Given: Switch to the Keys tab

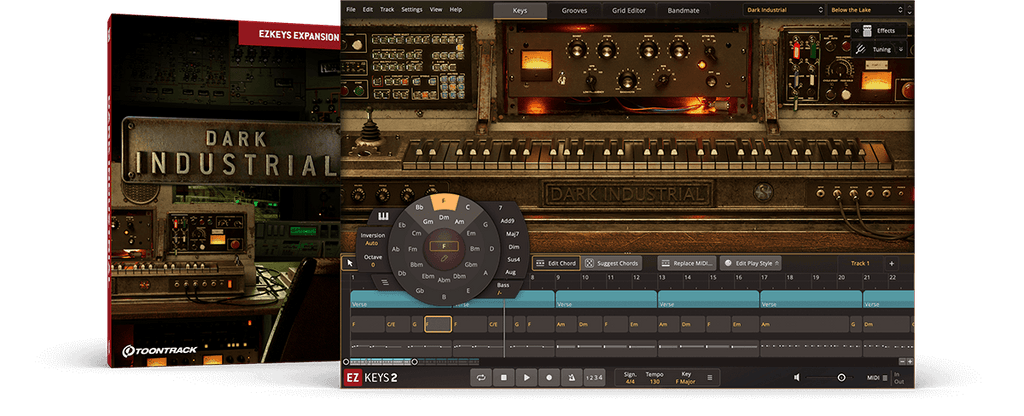Looking at the screenshot, I should (520, 10).
